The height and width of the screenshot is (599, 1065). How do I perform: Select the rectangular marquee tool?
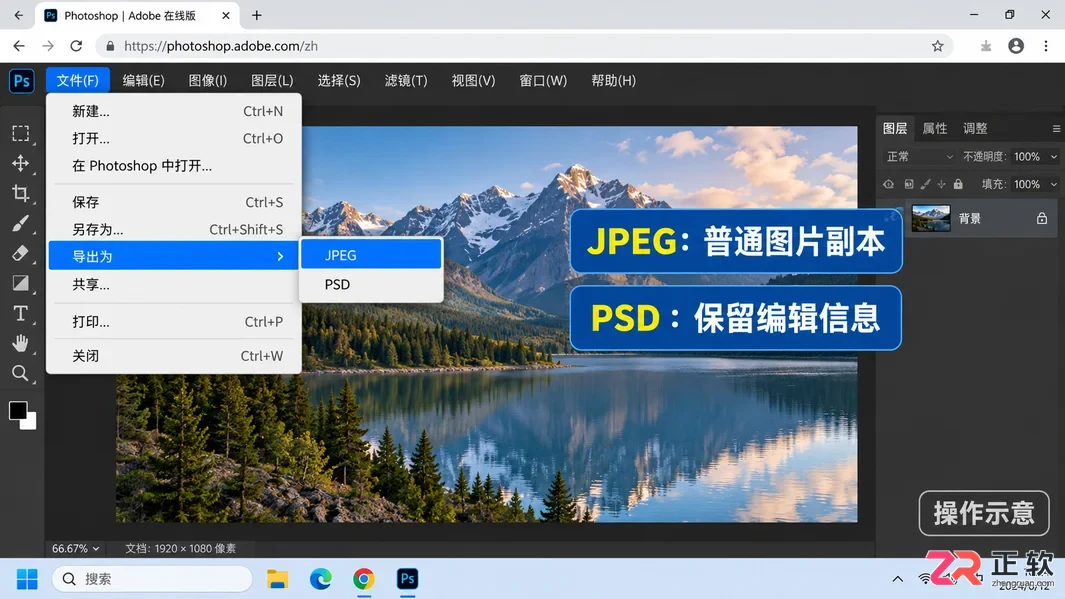pos(20,133)
